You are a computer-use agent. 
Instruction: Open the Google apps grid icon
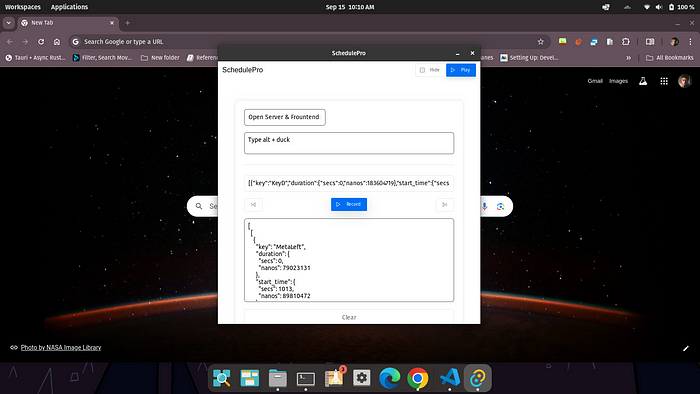pos(664,81)
